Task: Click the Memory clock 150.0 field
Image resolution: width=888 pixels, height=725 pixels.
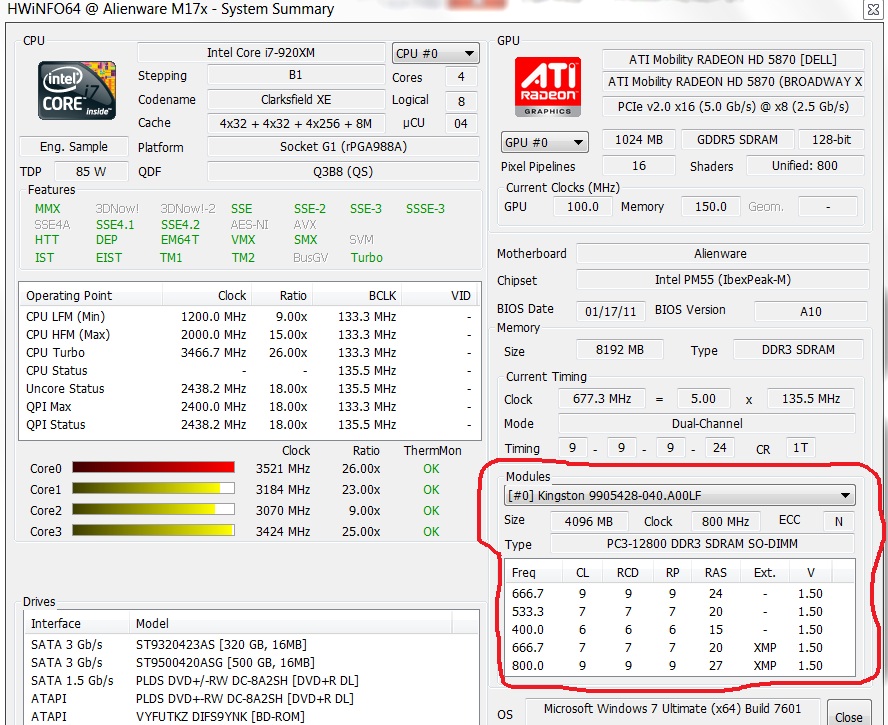Action: (711, 207)
